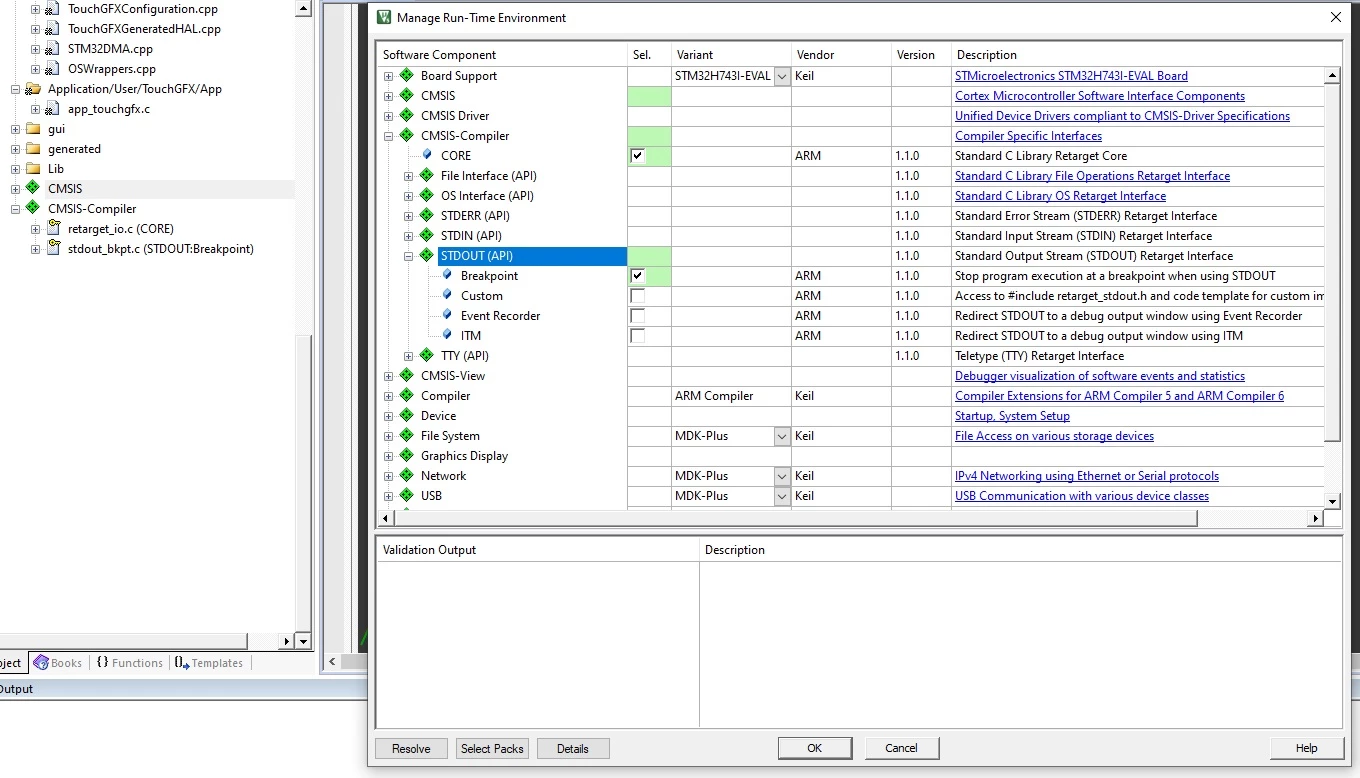
Task: Expand the Board Support component group
Action: pyautogui.click(x=388, y=76)
